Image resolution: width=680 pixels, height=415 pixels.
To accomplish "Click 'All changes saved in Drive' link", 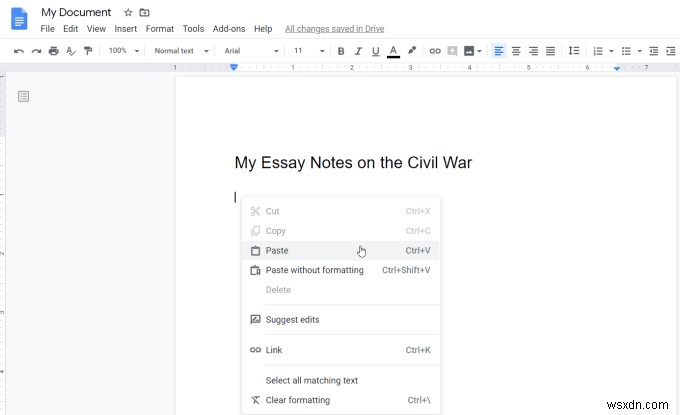I will 334,29.
